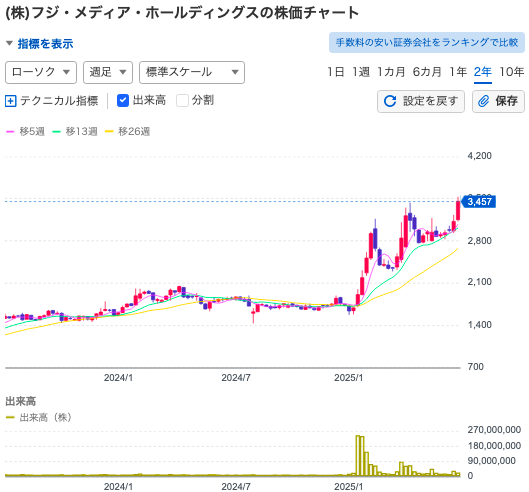The height and width of the screenshot is (492, 529).
Task: Click the pink 移5週 legend swatch
Action: (10, 132)
